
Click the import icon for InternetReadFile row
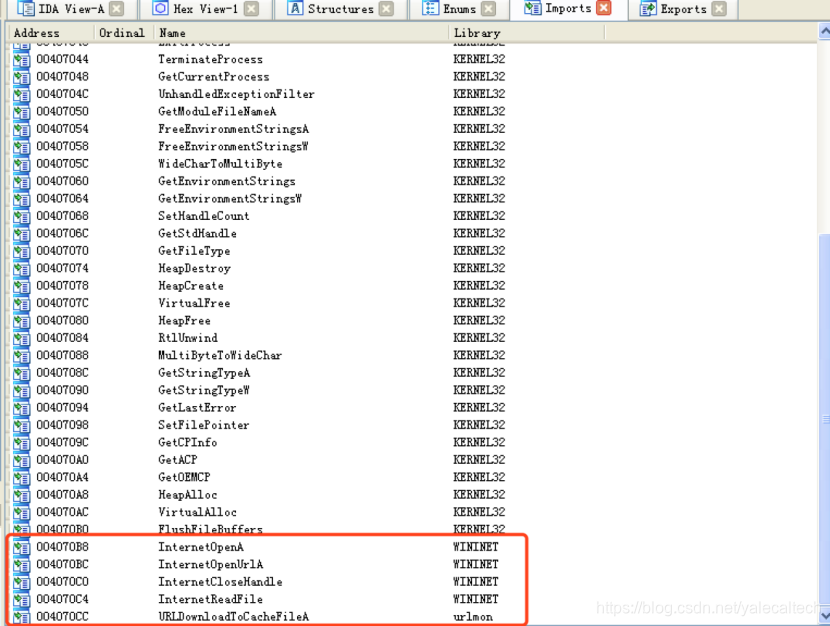22,600
